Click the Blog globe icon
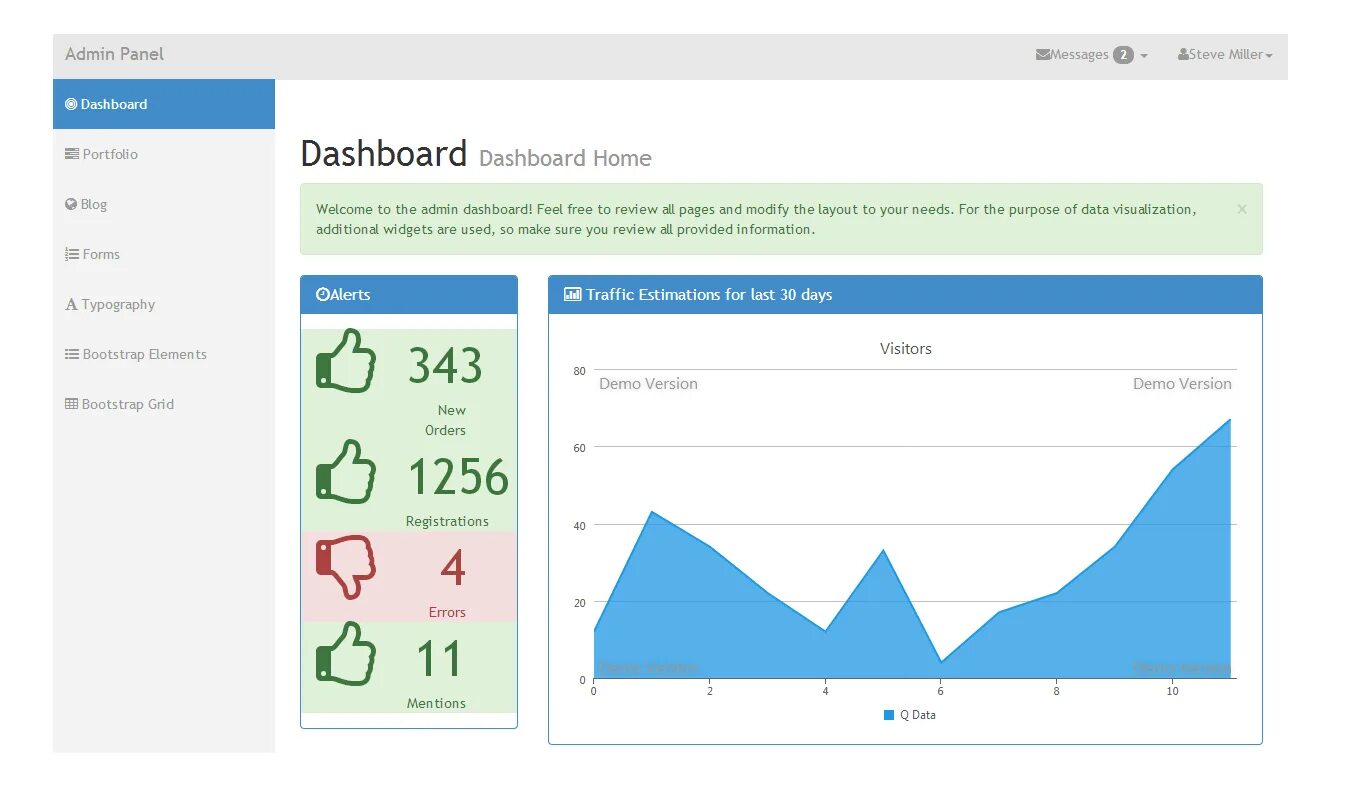 tap(71, 204)
